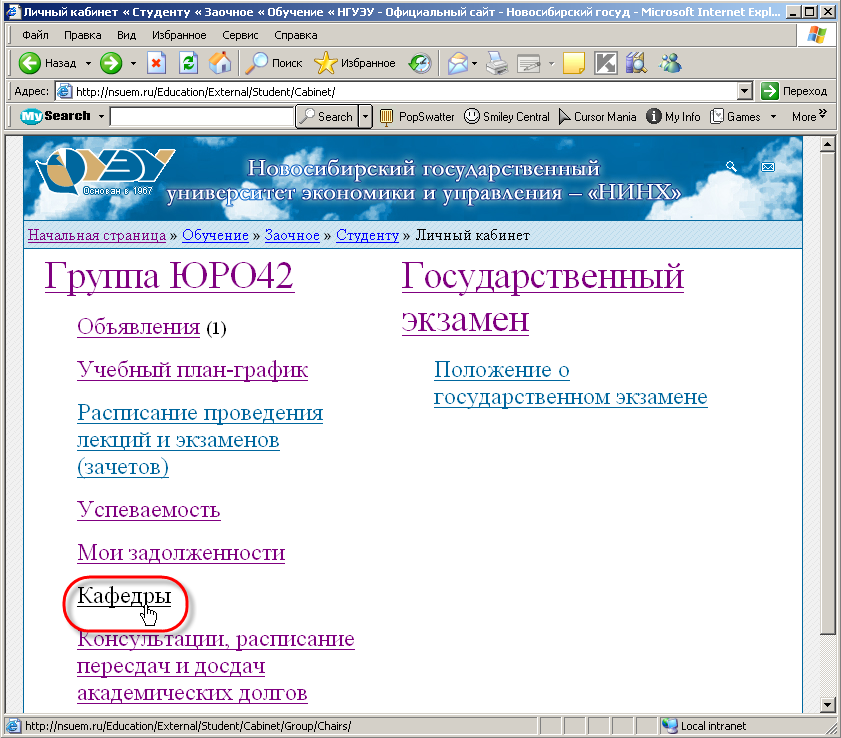
Task: Click the vertical scrollbar down arrow
Action: [827, 705]
